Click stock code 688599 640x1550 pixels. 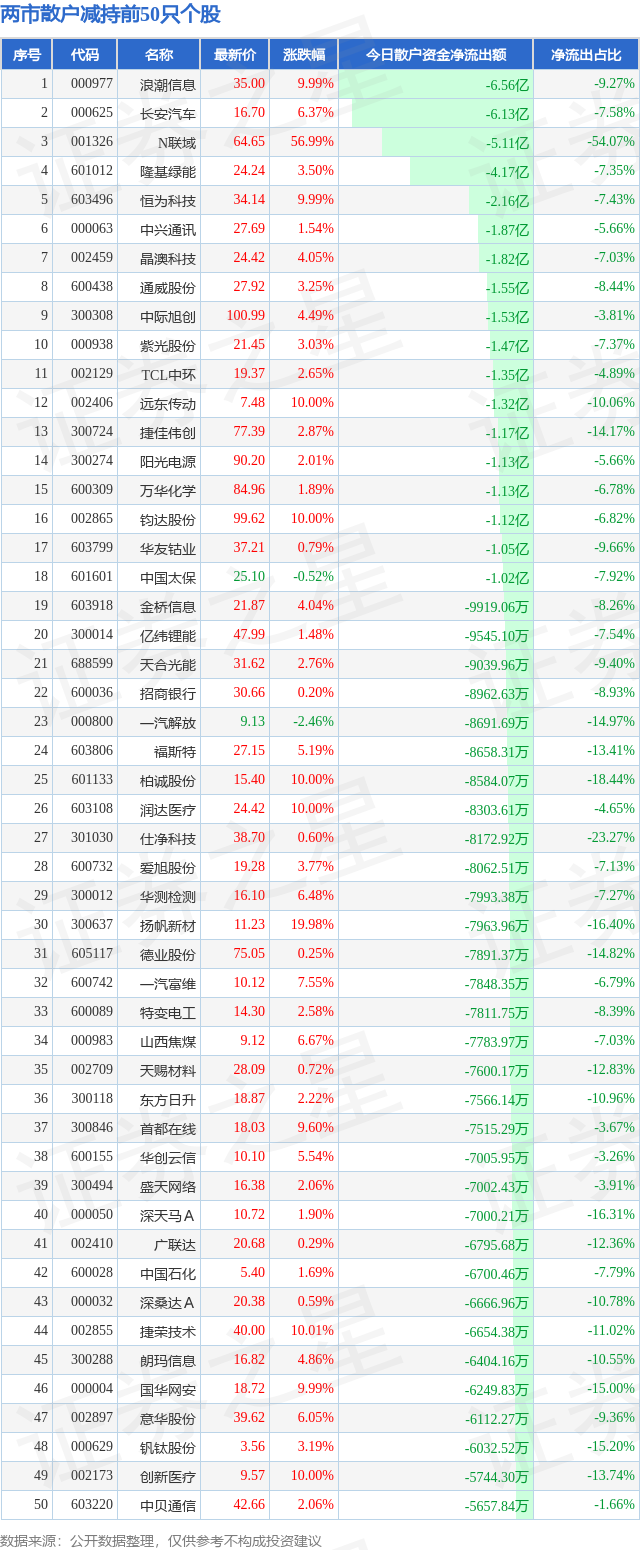click(x=92, y=664)
